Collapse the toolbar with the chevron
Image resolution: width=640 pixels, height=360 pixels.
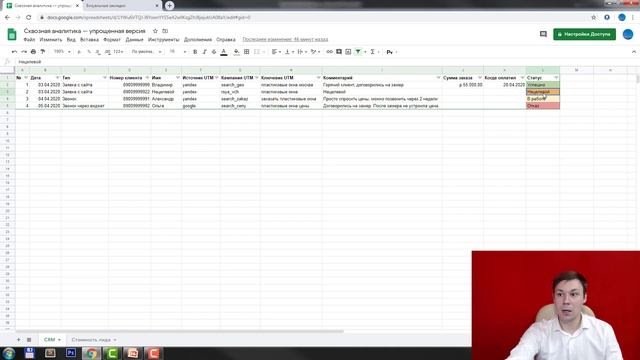click(x=633, y=52)
